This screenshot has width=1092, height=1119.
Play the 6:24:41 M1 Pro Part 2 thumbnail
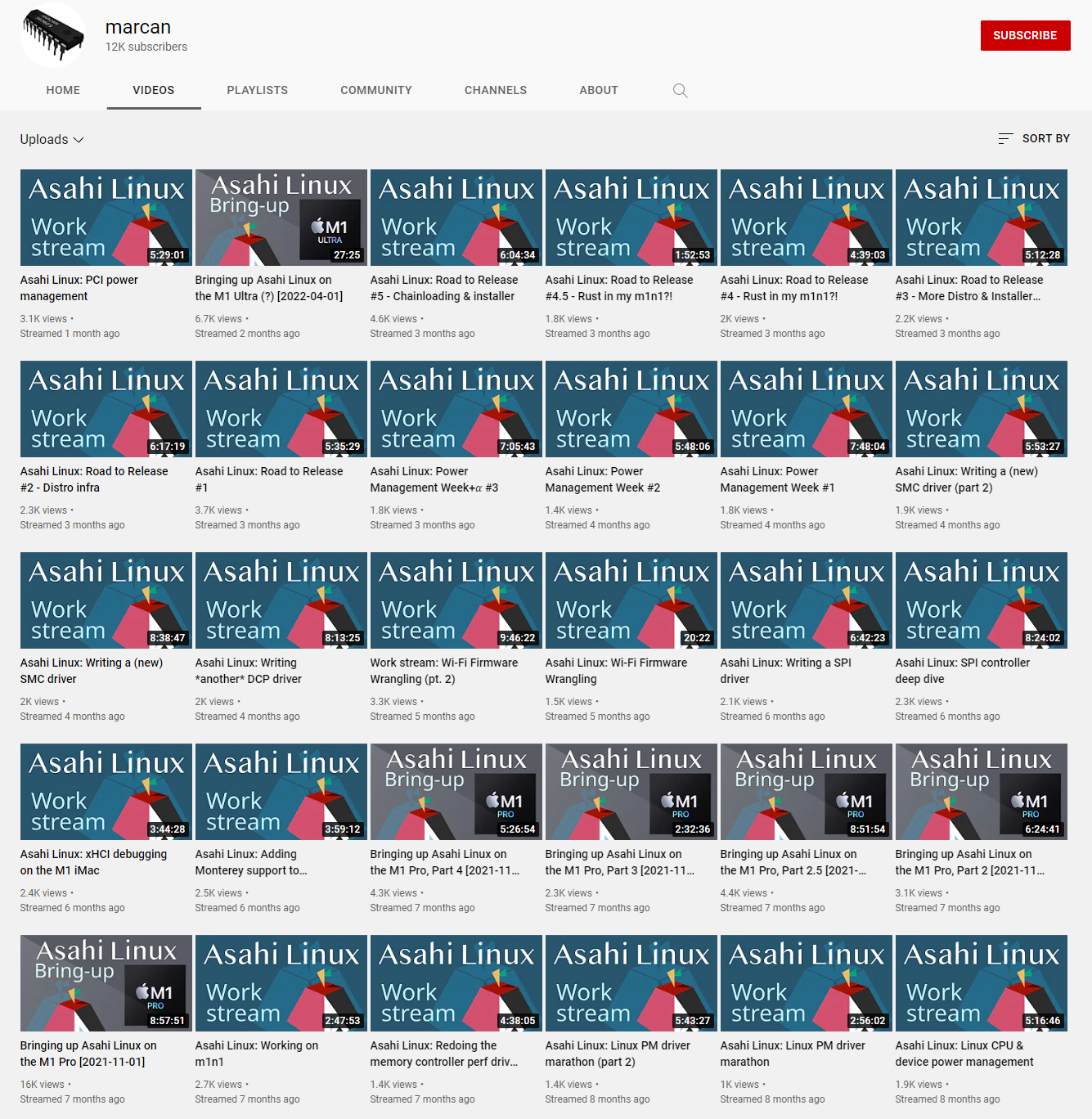(x=982, y=792)
